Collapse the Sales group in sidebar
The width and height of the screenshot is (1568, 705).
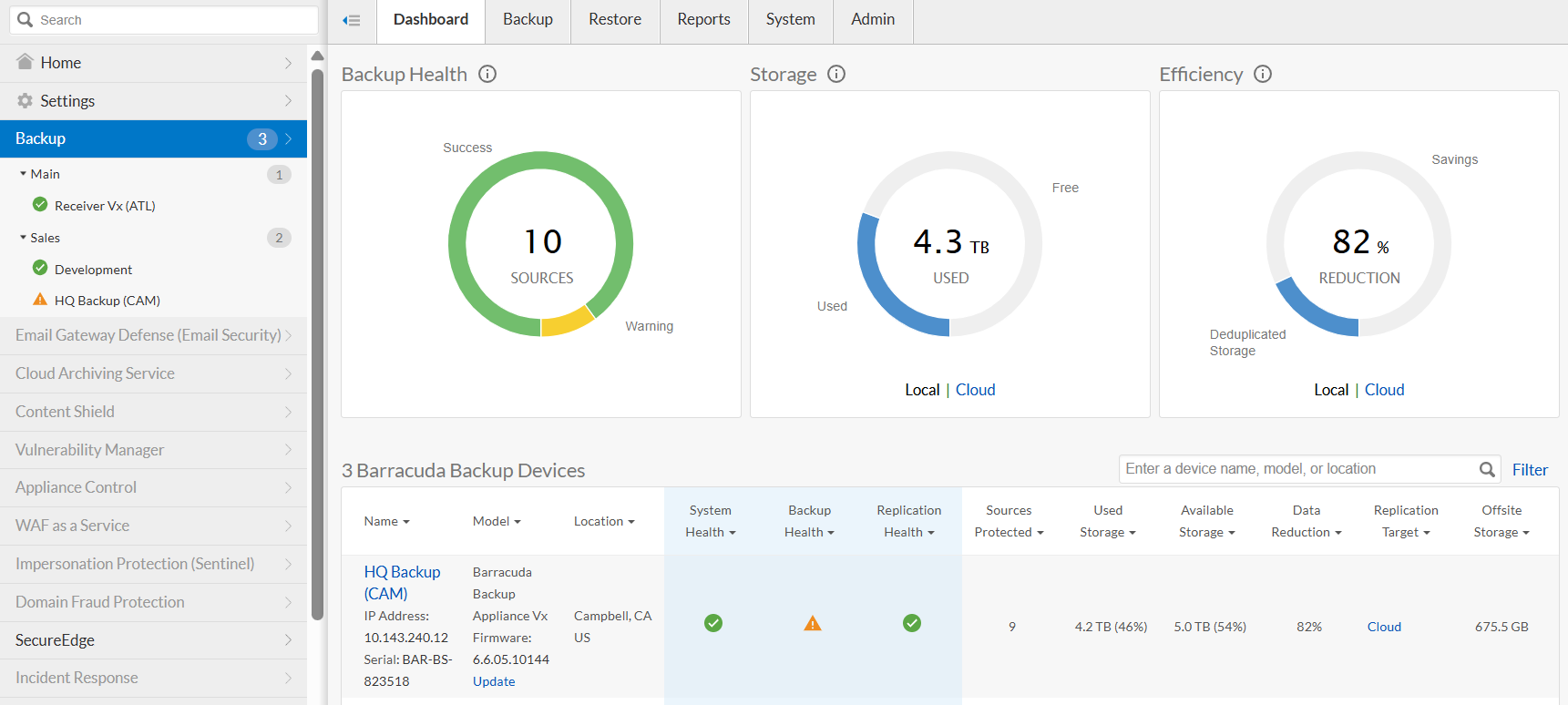pos(24,238)
